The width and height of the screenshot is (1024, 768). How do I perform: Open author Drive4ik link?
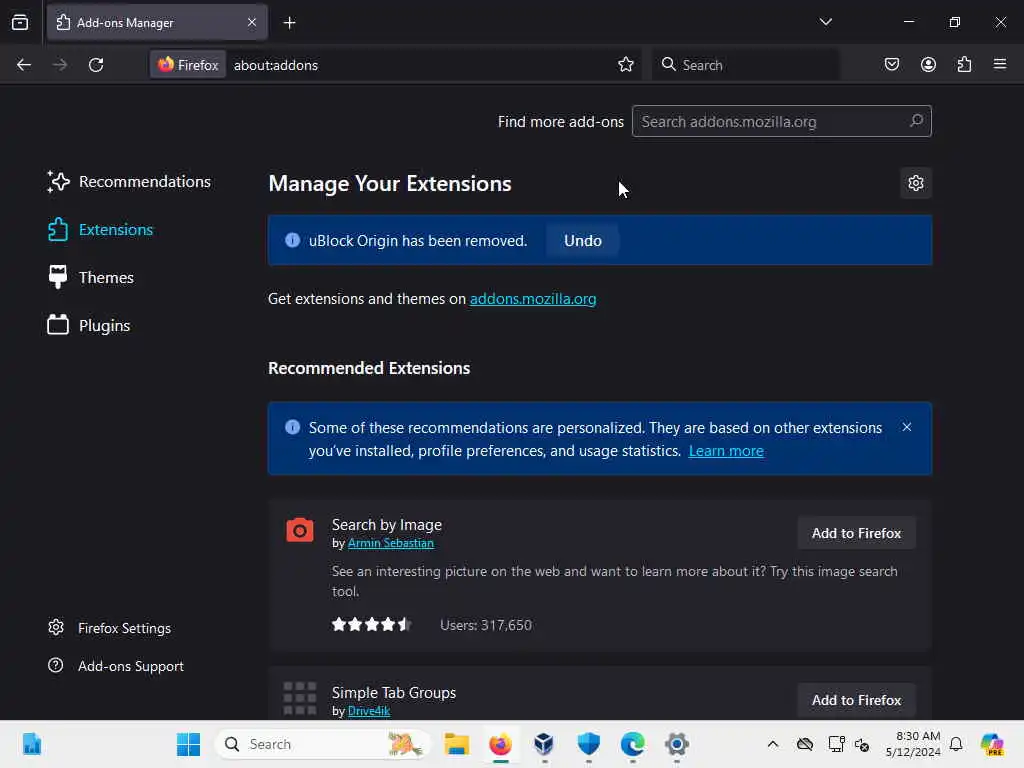click(x=369, y=711)
